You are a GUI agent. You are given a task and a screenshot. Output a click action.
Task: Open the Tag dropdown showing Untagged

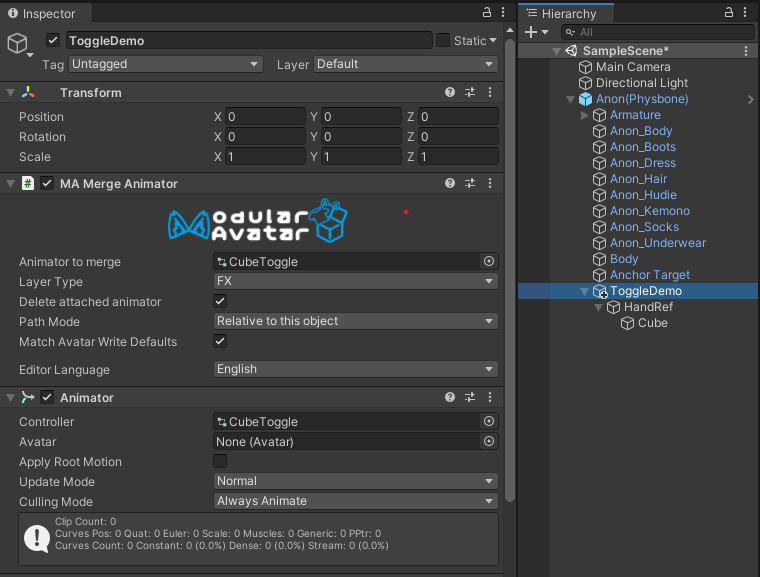point(166,64)
